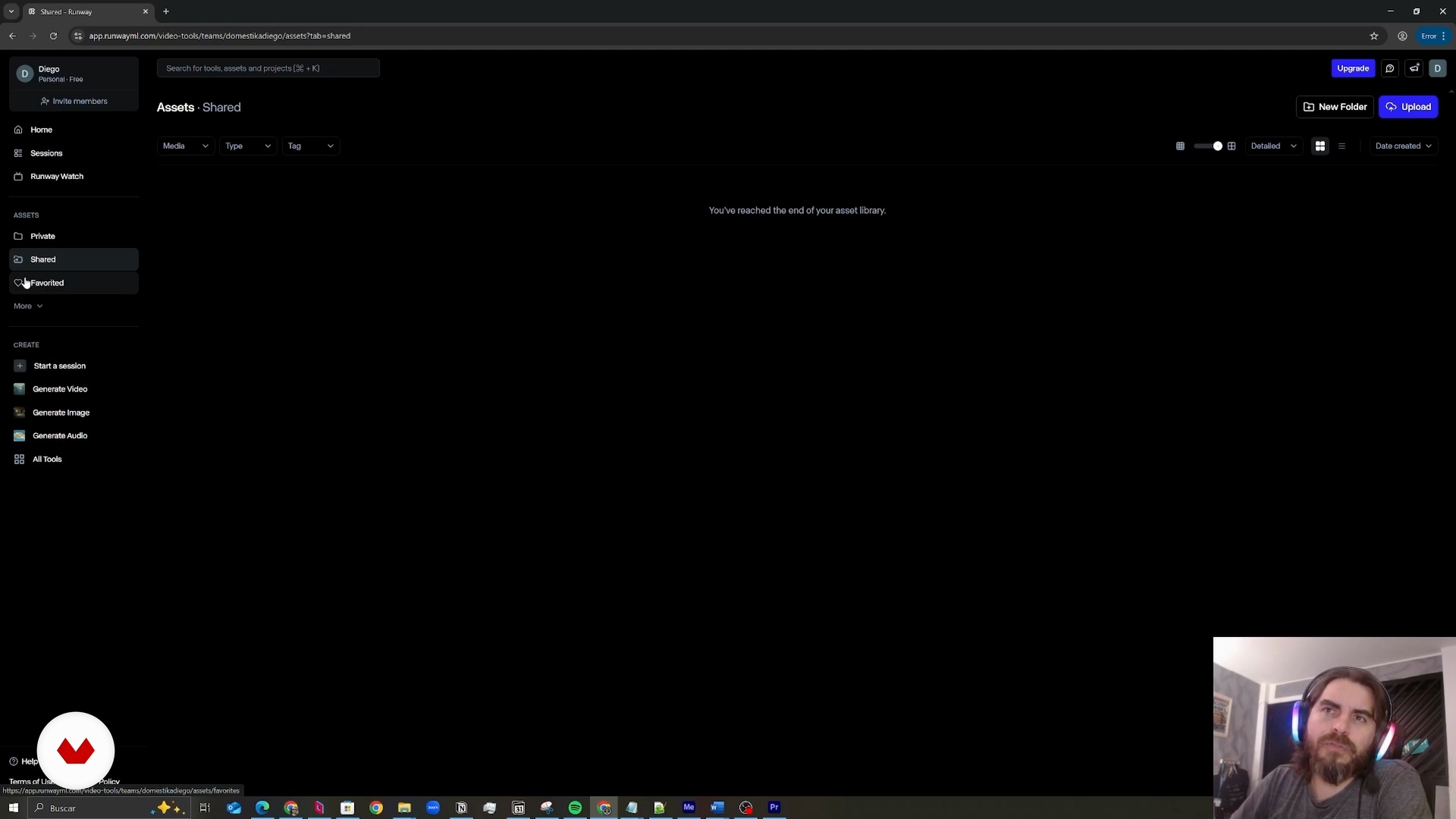The image size is (1456, 819).
Task: Focus the search tools and assets field
Action: [x=268, y=68]
